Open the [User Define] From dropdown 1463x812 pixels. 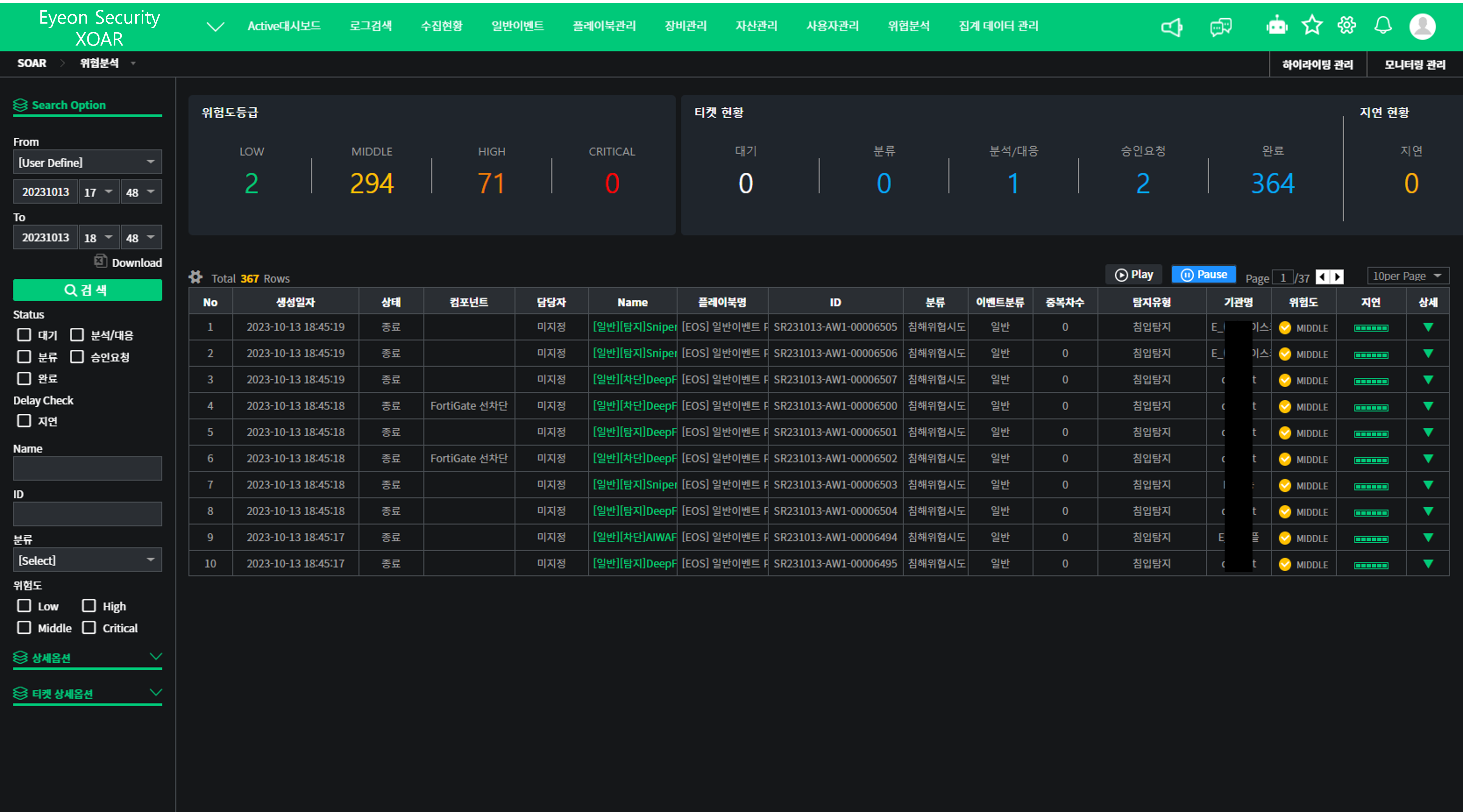(87, 162)
